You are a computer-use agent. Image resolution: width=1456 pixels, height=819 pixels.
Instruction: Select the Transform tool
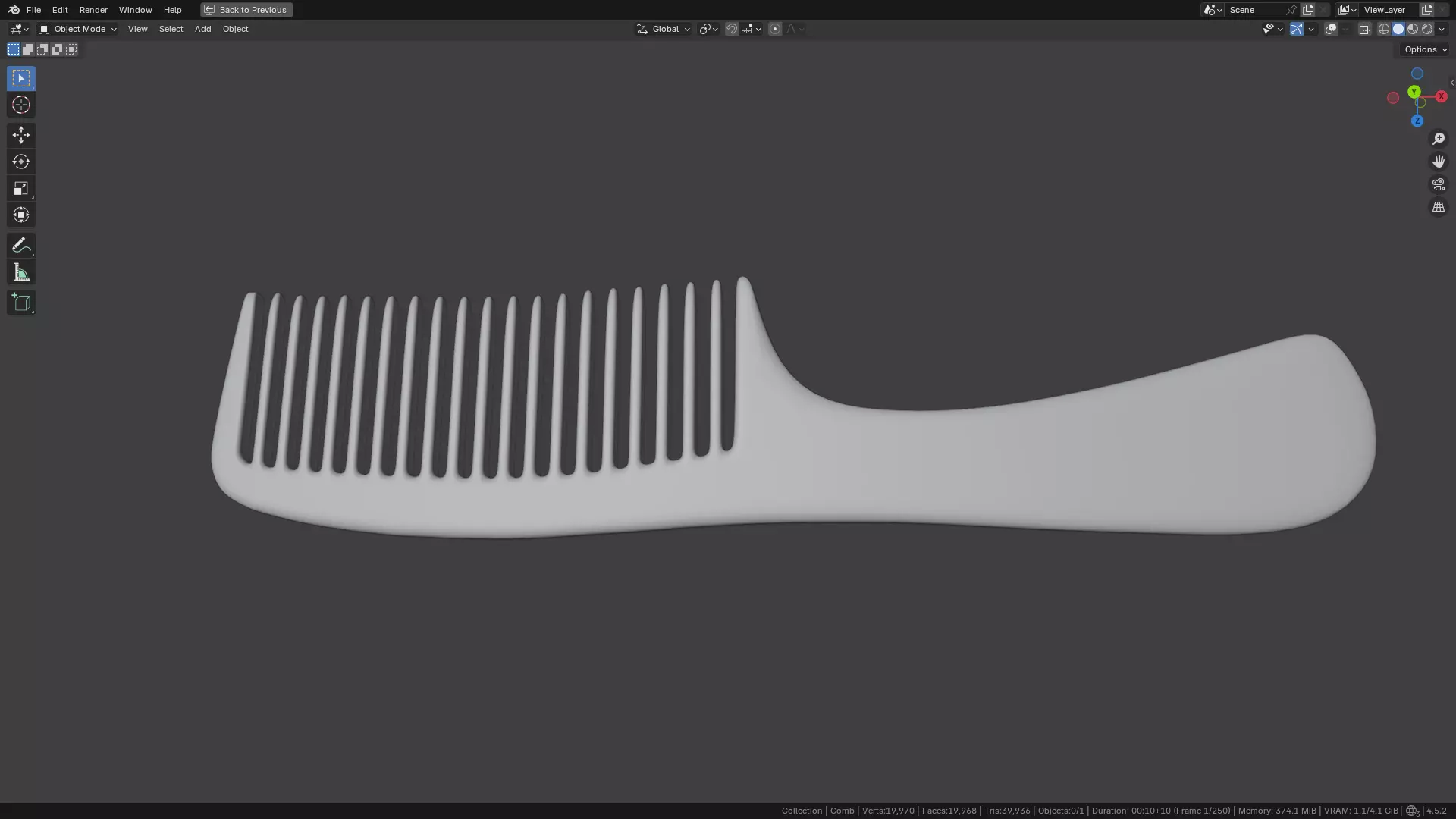click(x=21, y=215)
